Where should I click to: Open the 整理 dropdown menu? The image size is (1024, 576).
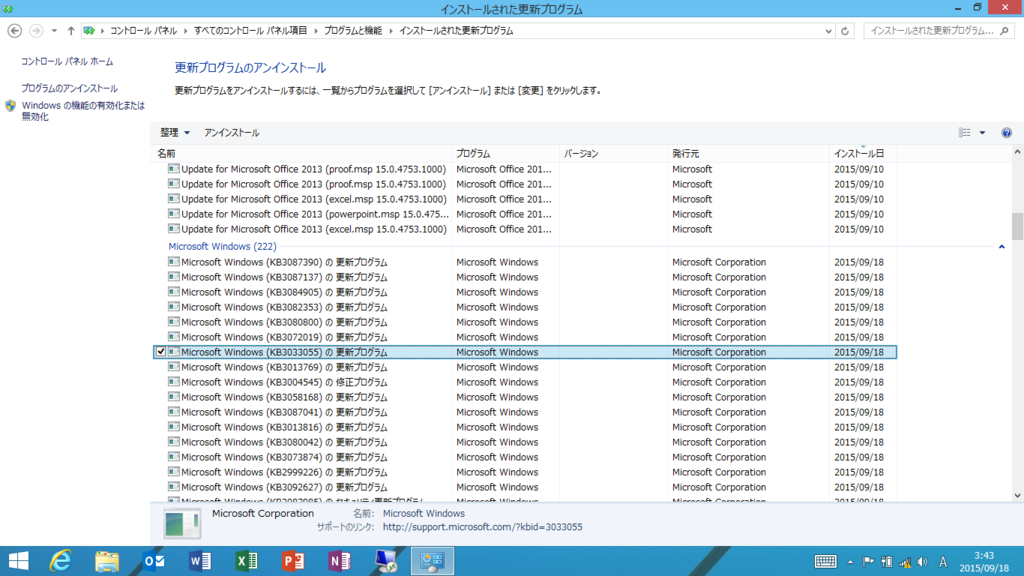coord(174,133)
